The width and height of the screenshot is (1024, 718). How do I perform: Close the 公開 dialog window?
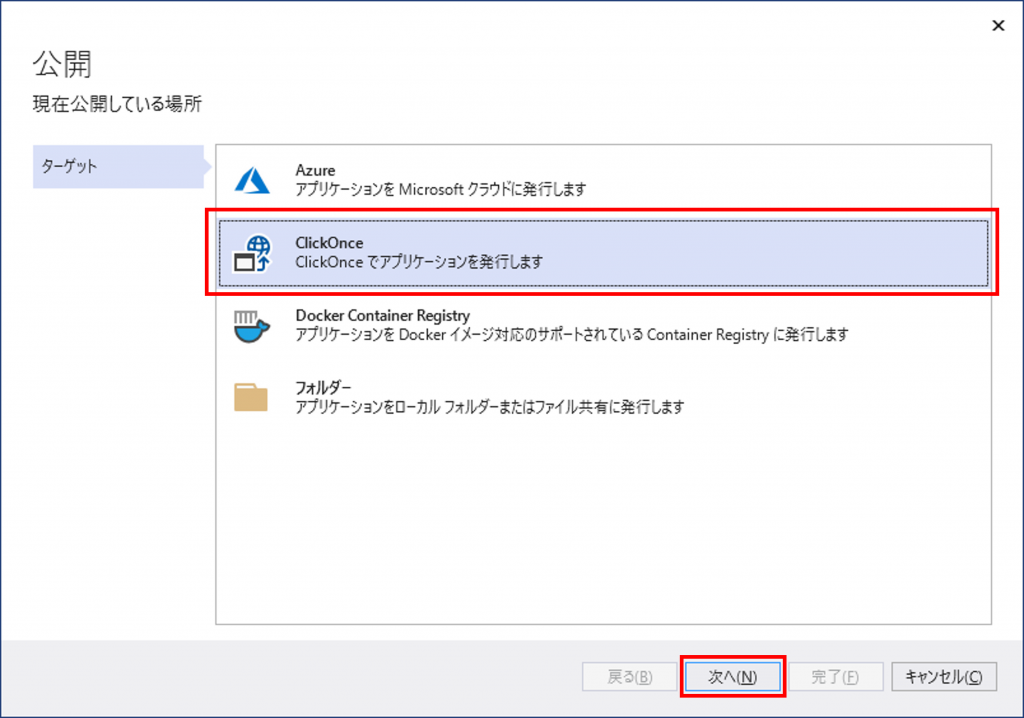tap(997, 26)
